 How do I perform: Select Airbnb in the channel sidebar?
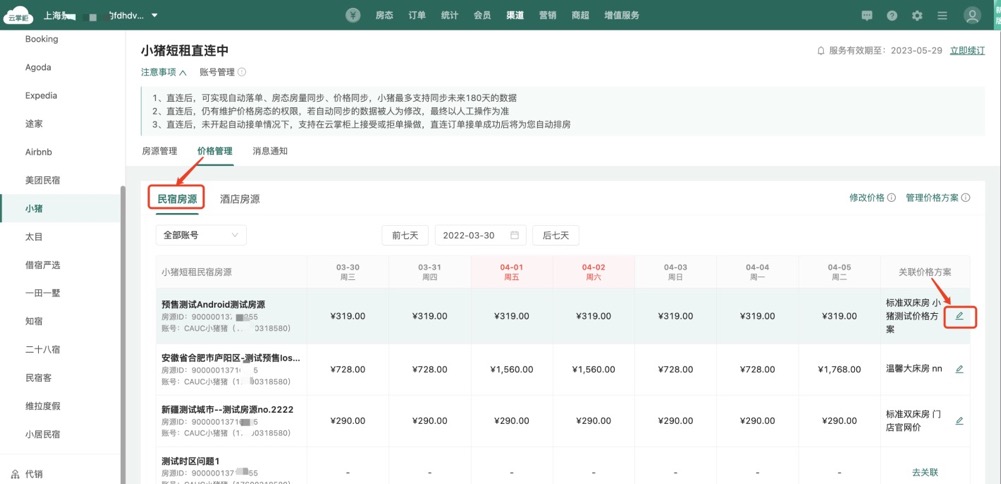point(38,152)
